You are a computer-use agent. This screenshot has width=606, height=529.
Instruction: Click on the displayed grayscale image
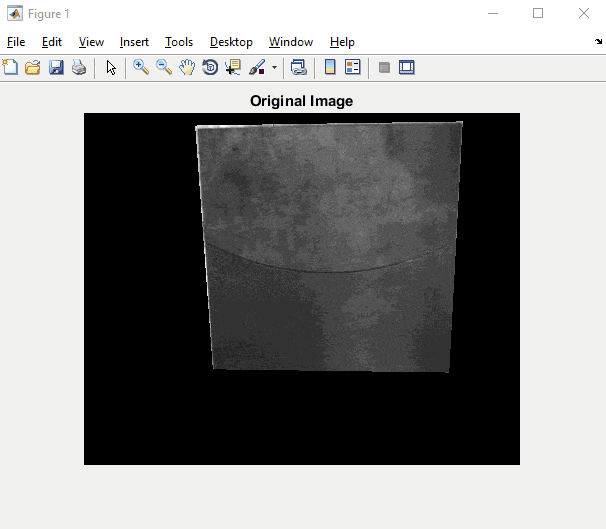tap(330, 250)
